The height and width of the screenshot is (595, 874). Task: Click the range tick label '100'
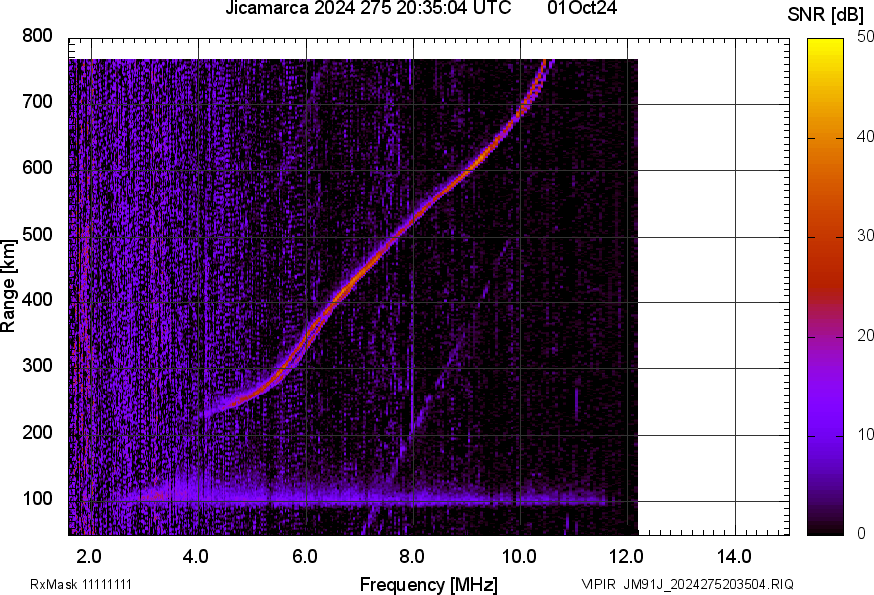37,498
